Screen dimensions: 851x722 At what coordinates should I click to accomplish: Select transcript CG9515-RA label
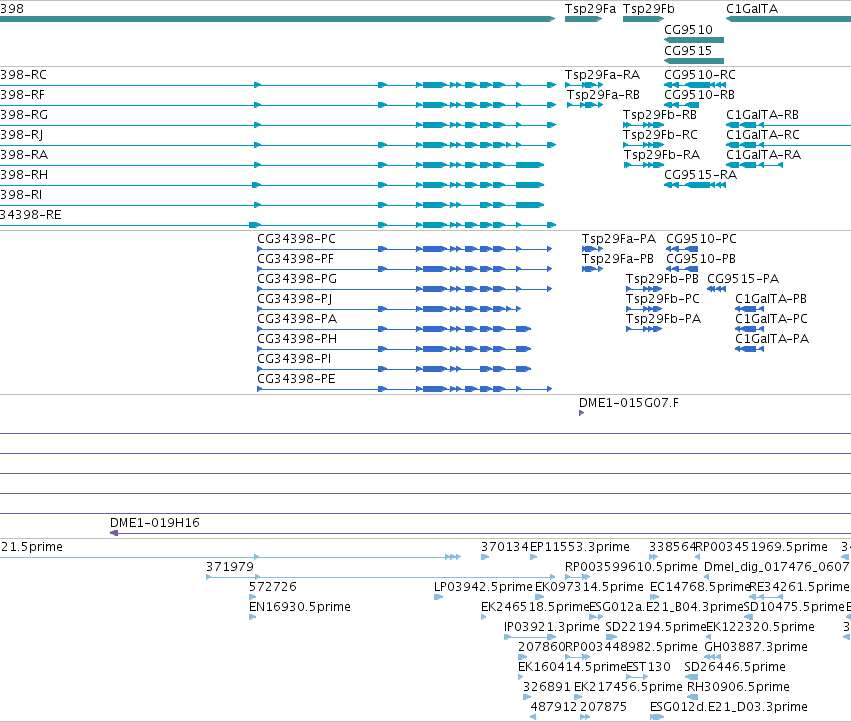click(x=700, y=175)
